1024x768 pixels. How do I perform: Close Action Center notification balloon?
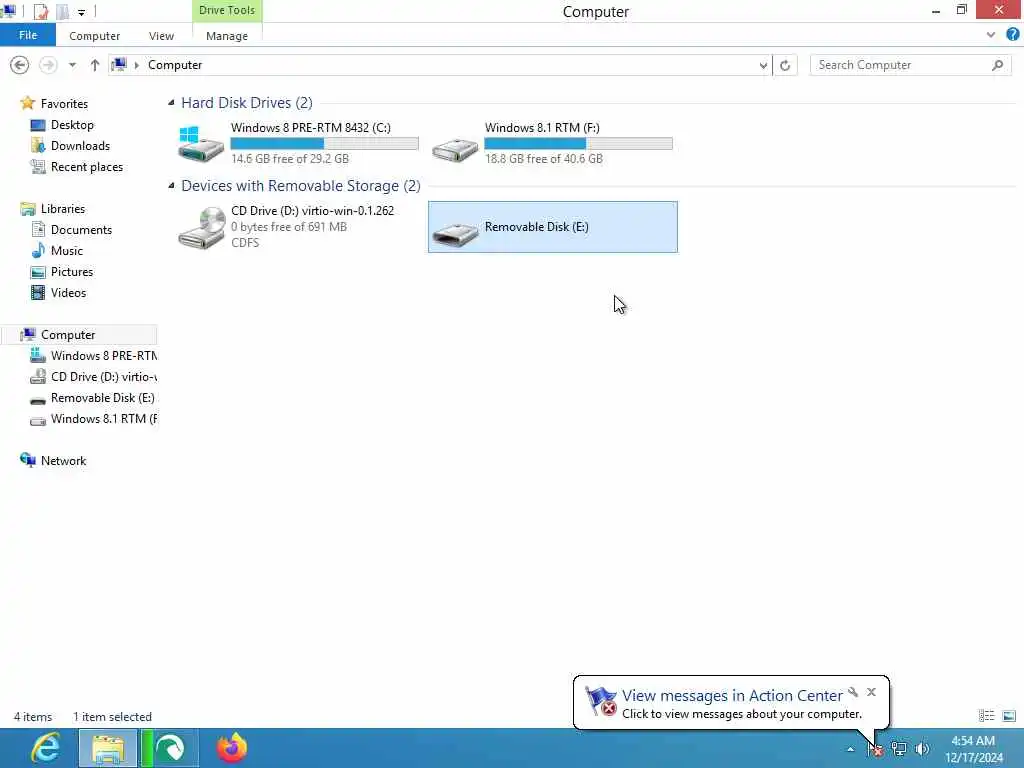click(x=871, y=692)
